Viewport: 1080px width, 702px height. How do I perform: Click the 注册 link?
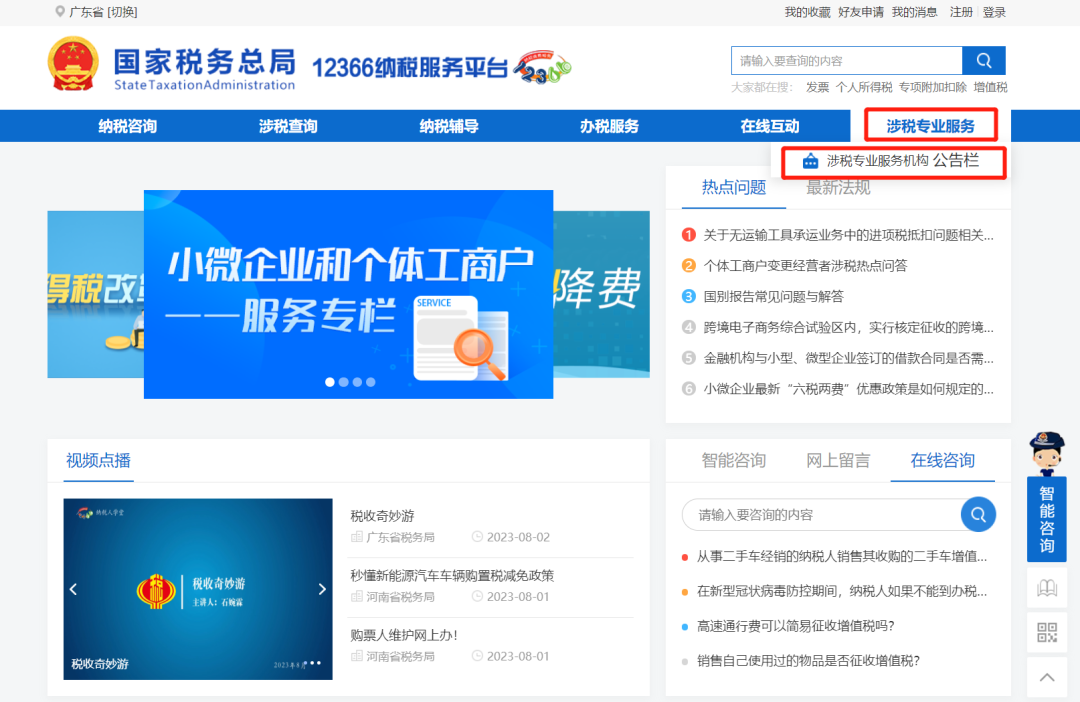pos(961,12)
